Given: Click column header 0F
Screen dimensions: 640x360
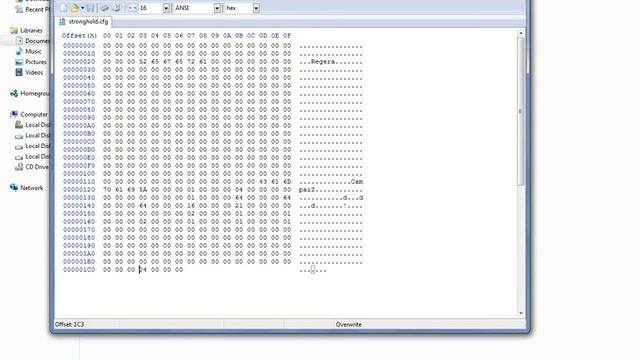Looking at the screenshot, I should (x=287, y=36).
